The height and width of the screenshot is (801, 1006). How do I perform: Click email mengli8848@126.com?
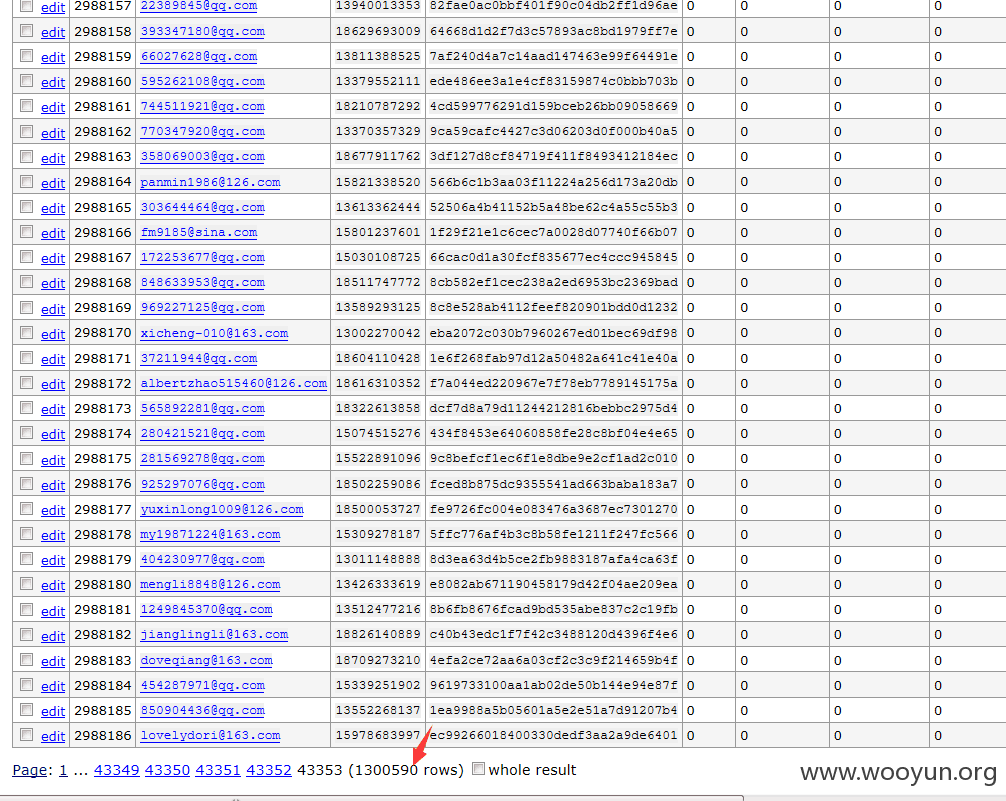tap(210, 584)
